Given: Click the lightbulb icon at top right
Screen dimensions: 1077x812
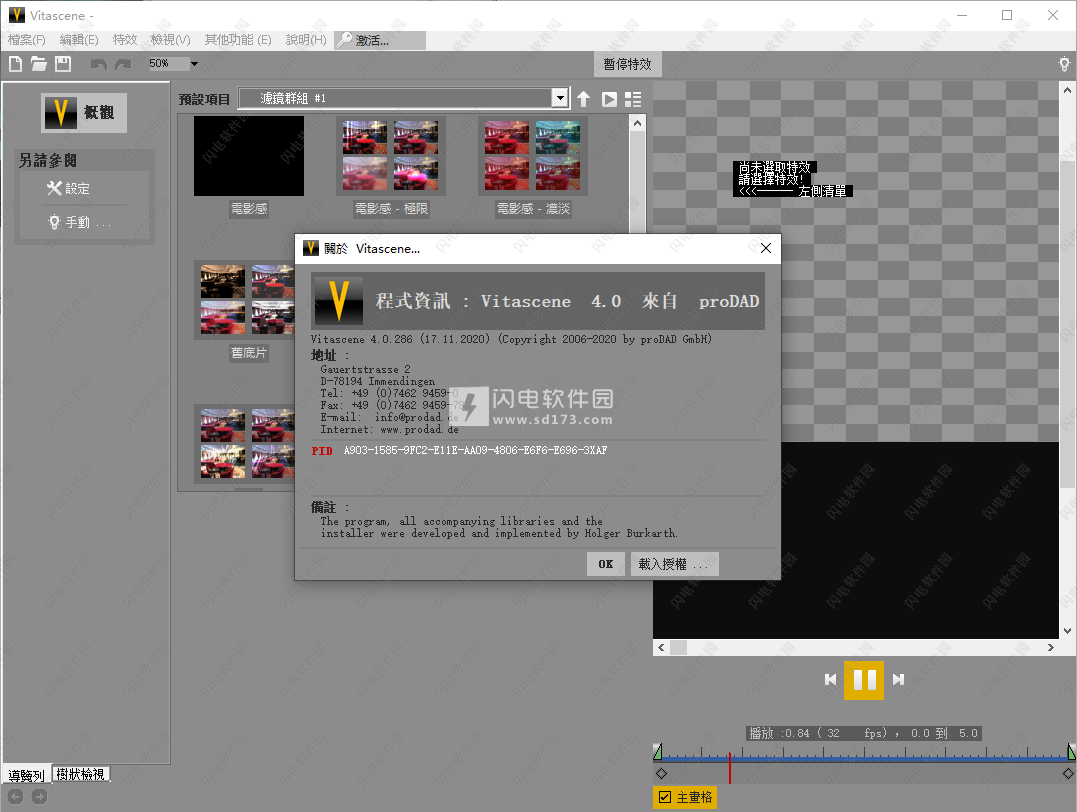Looking at the screenshot, I should (1065, 64).
